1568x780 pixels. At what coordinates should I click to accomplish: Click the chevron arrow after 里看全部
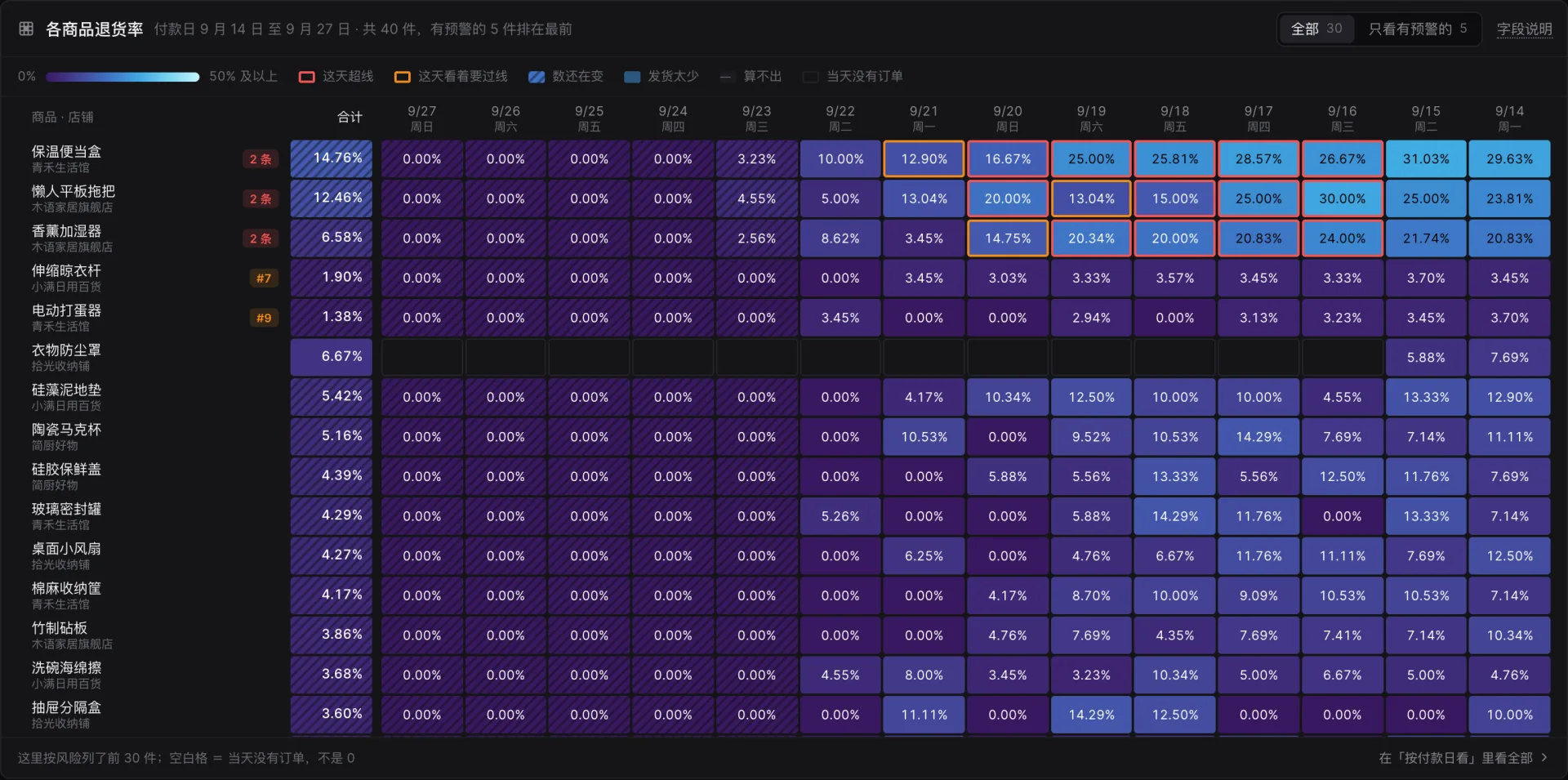pyautogui.click(x=1543, y=758)
